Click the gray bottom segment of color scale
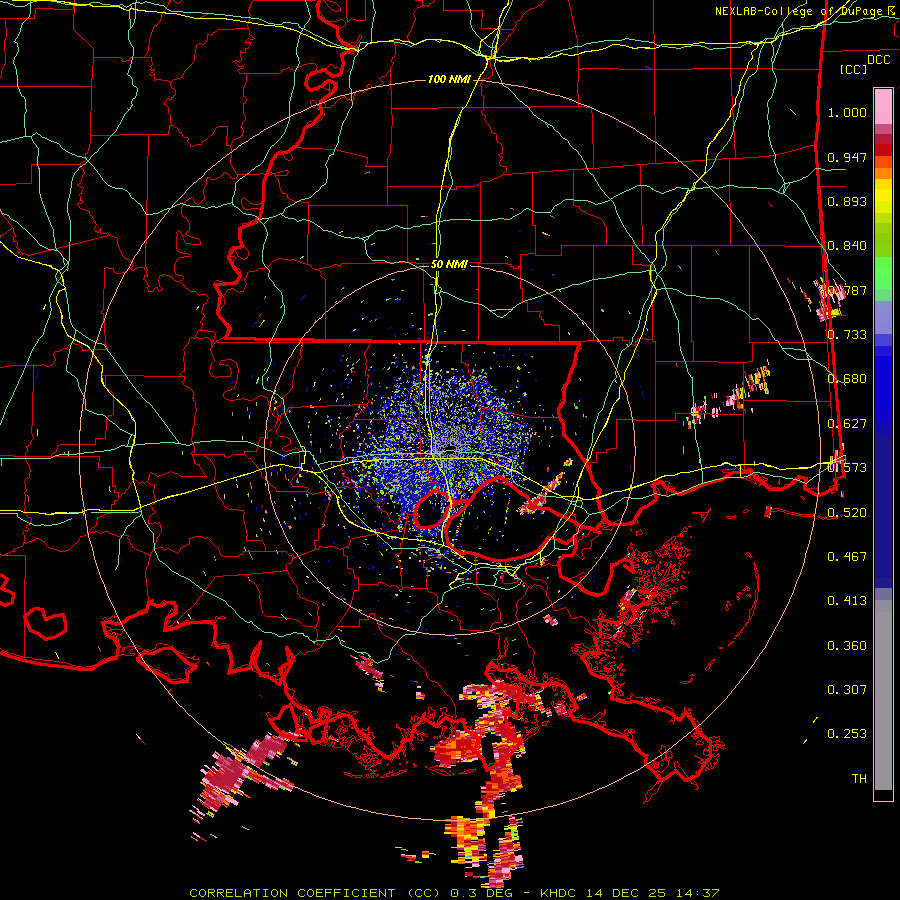Viewport: 900px width, 900px height. coord(883,695)
